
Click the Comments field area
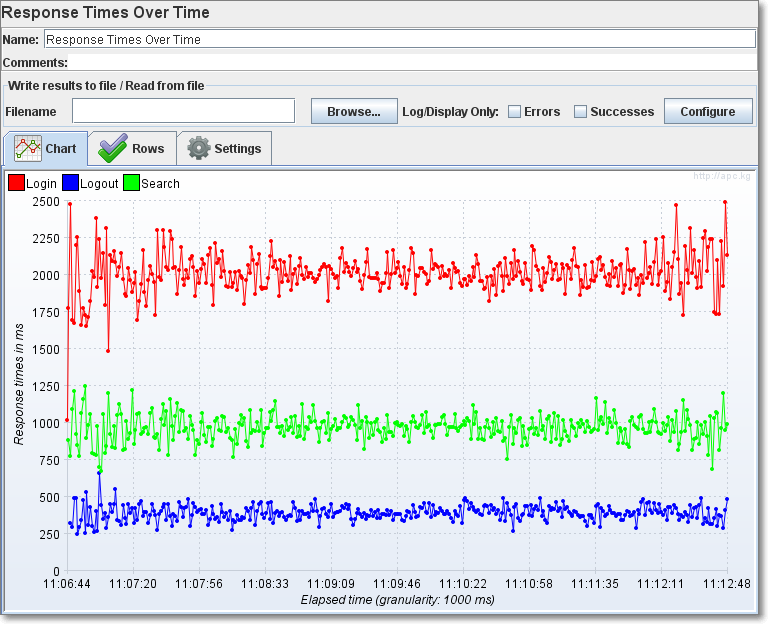414,63
